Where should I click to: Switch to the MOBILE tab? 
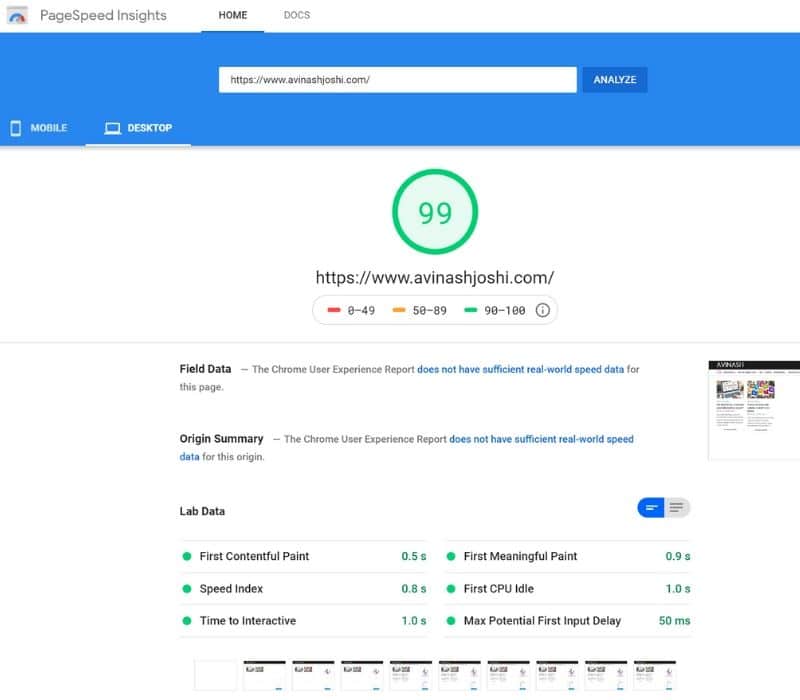pyautogui.click(x=40, y=128)
